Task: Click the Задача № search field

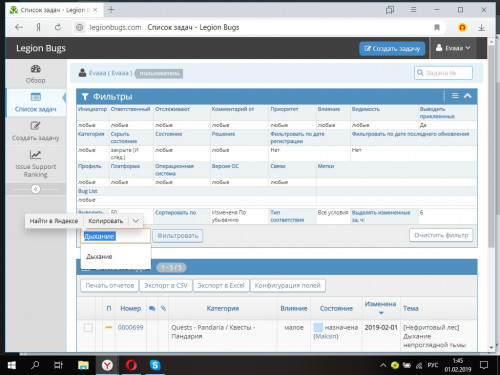Action: (443, 73)
